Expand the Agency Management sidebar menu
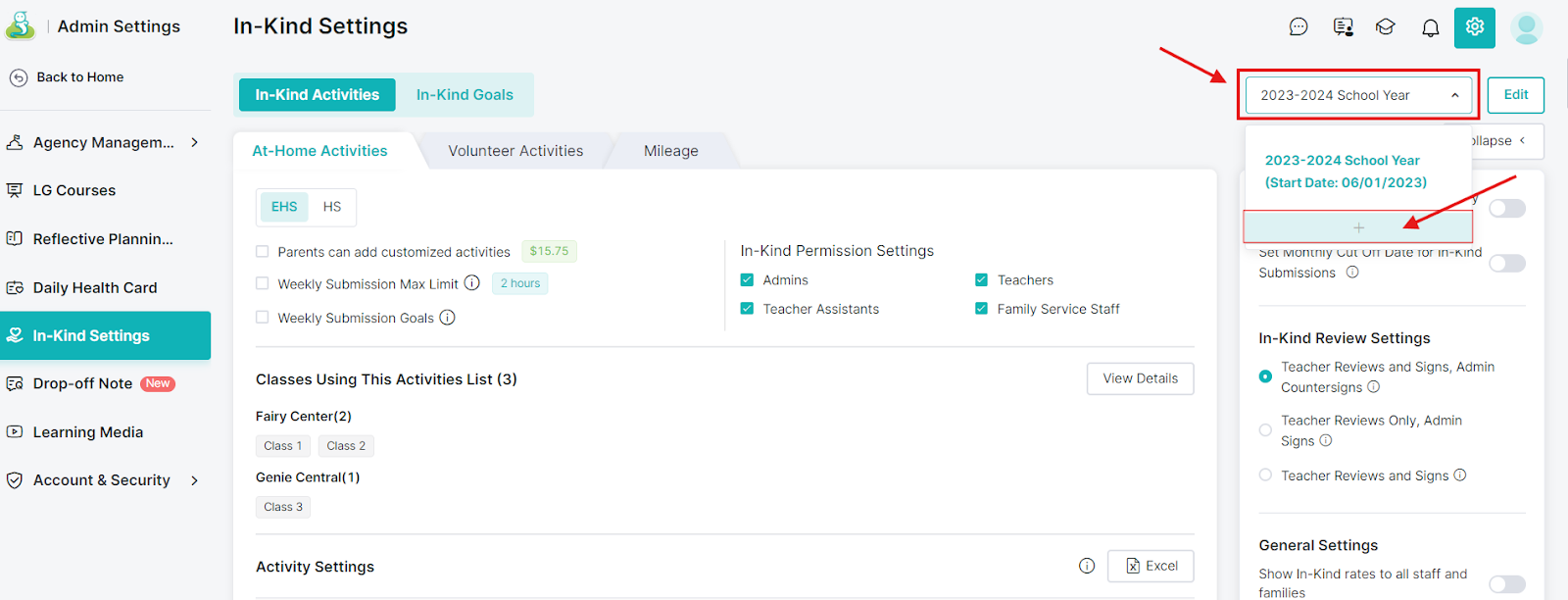1568x600 pixels. pyautogui.click(x=195, y=142)
